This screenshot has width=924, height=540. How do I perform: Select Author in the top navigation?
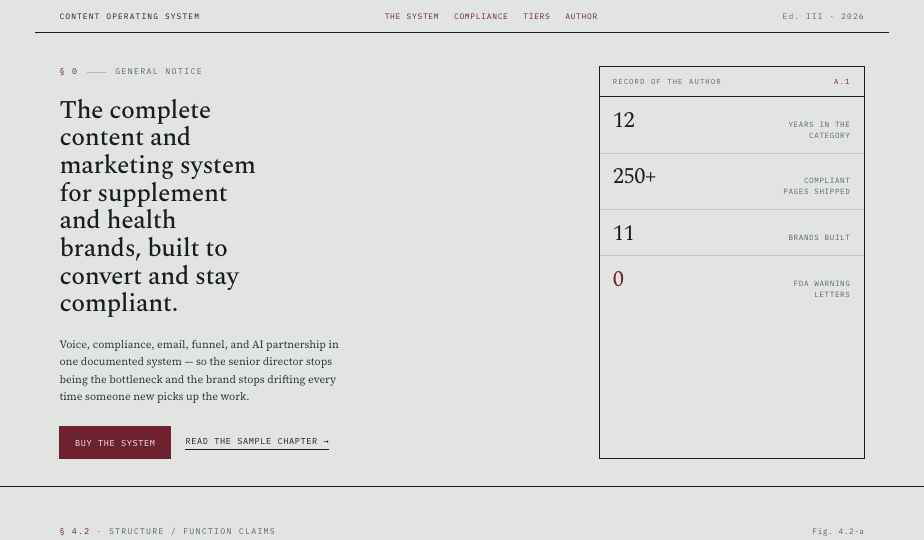(581, 17)
